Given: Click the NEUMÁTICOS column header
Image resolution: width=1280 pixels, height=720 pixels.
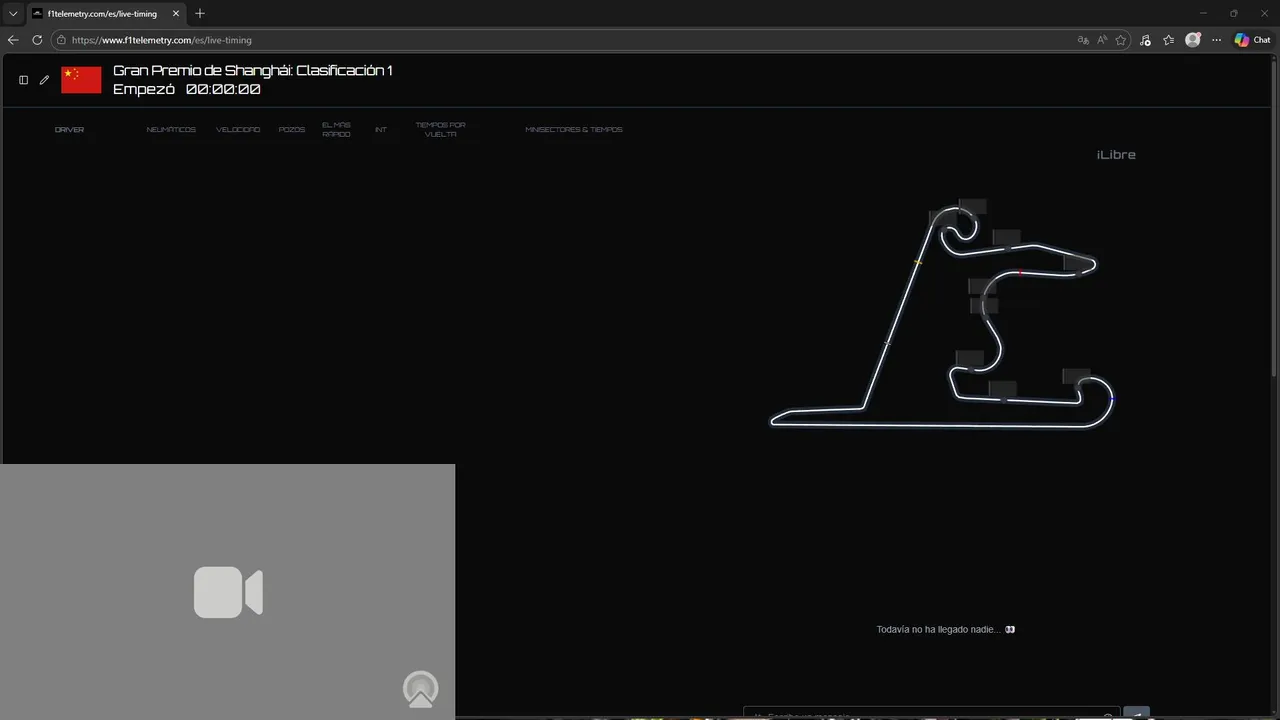Looking at the screenshot, I should (x=171, y=130).
